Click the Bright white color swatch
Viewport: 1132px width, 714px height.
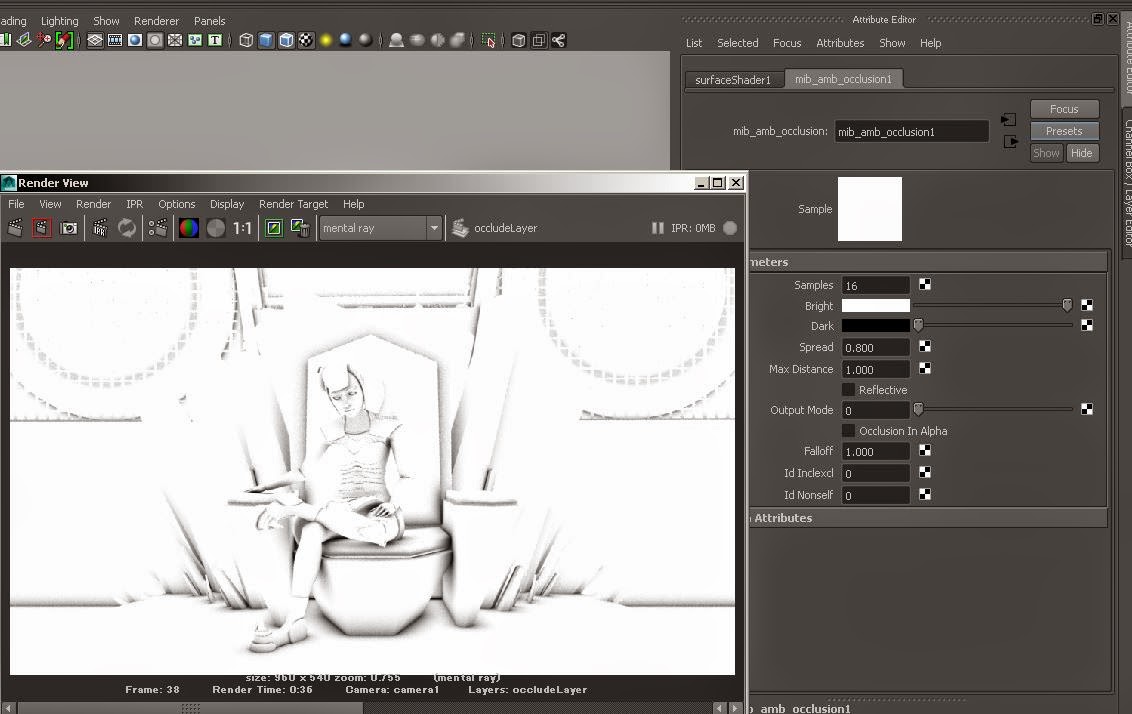point(876,305)
